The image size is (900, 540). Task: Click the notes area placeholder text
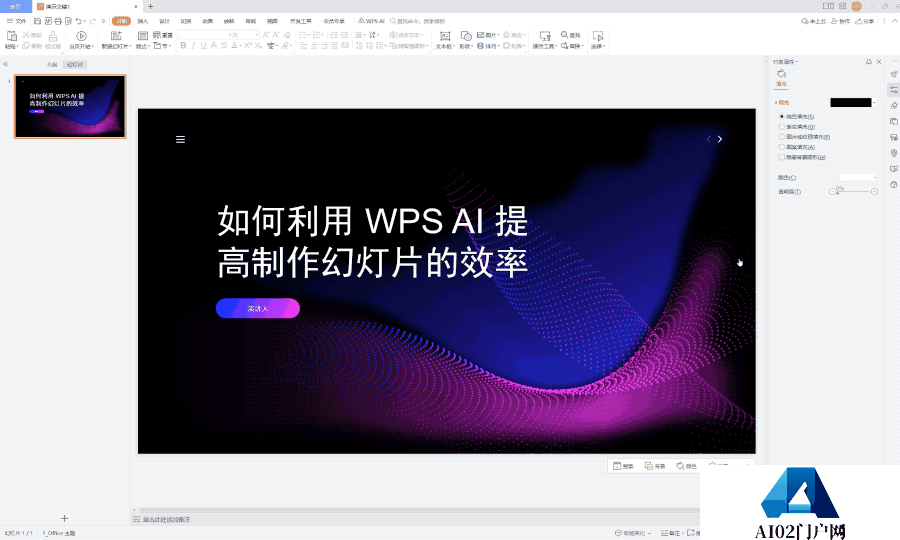click(x=166, y=519)
